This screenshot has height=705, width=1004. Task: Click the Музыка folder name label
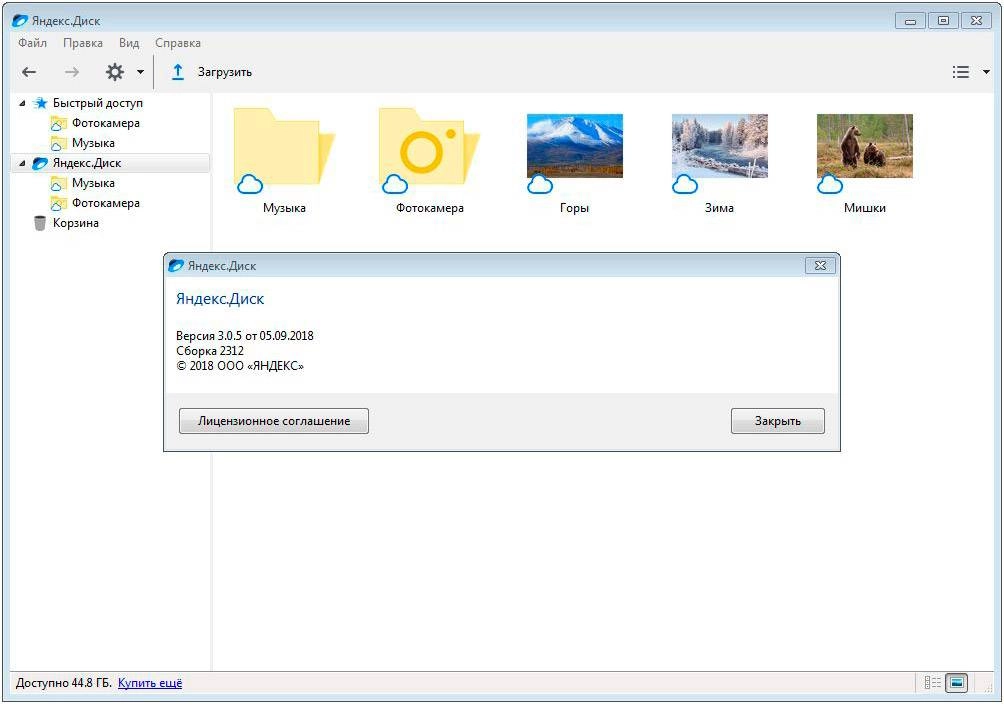[284, 208]
